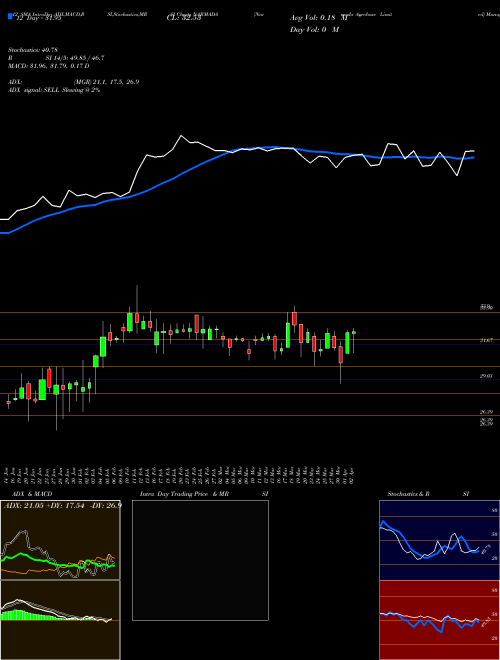Click the 'ADX: 21.05 +DY: 17.54 -DY: 26.9' header
The image size is (500, 660).
pos(63,505)
